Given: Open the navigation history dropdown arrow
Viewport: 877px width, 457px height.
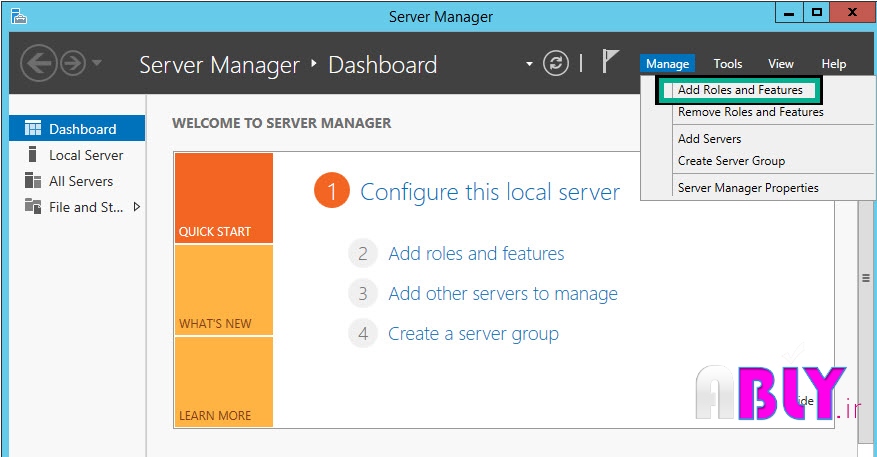Looking at the screenshot, I should [x=97, y=63].
